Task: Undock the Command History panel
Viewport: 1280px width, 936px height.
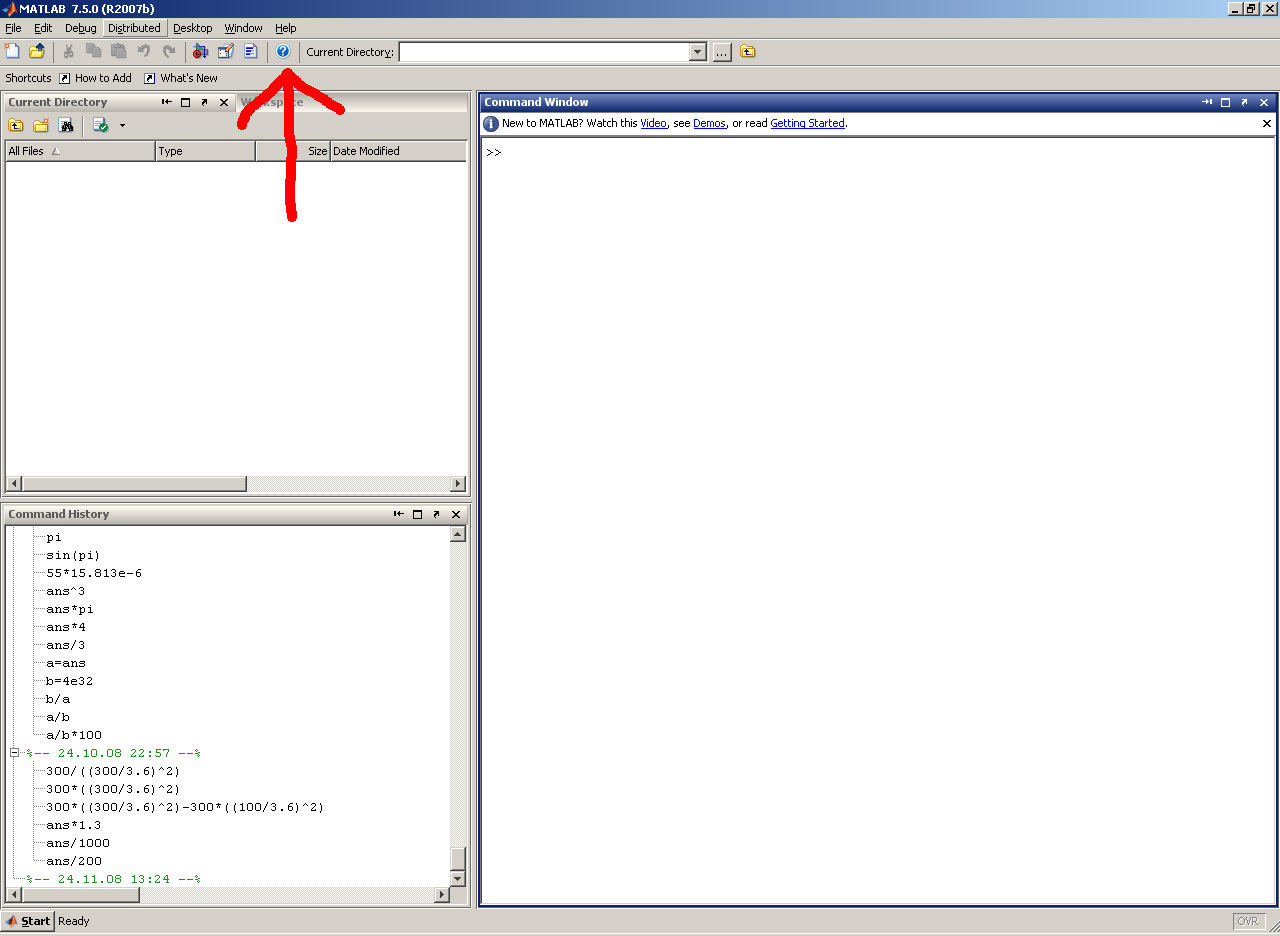Action: (x=437, y=514)
